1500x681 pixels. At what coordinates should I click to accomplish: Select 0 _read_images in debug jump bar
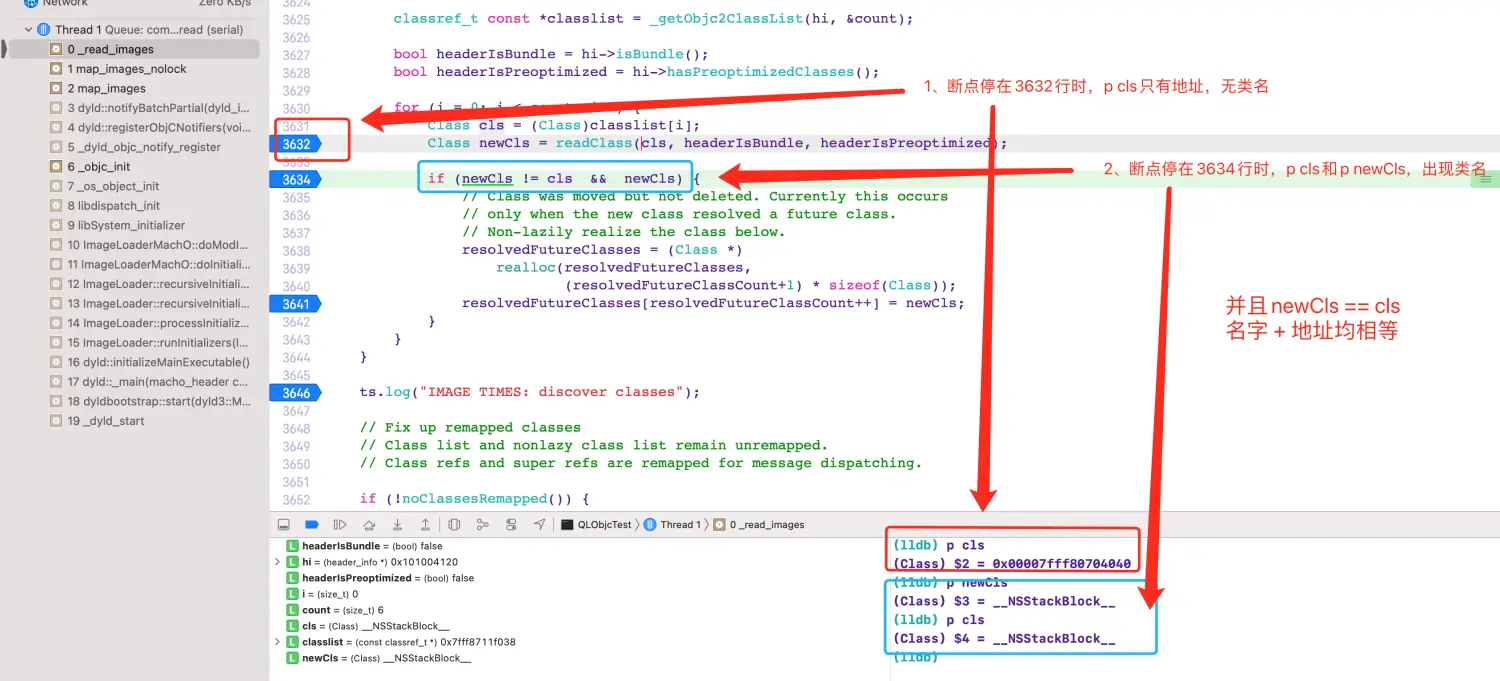pyautogui.click(x=758, y=524)
